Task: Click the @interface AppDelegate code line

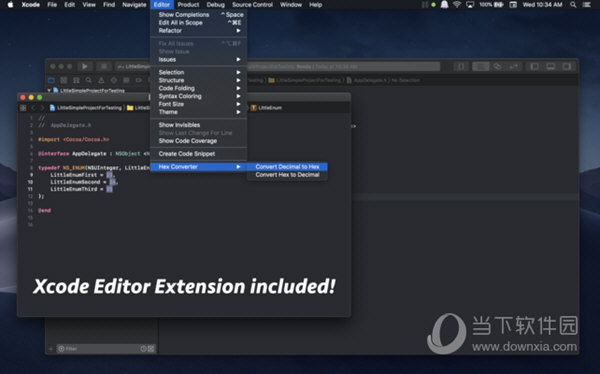Action: 94,154
